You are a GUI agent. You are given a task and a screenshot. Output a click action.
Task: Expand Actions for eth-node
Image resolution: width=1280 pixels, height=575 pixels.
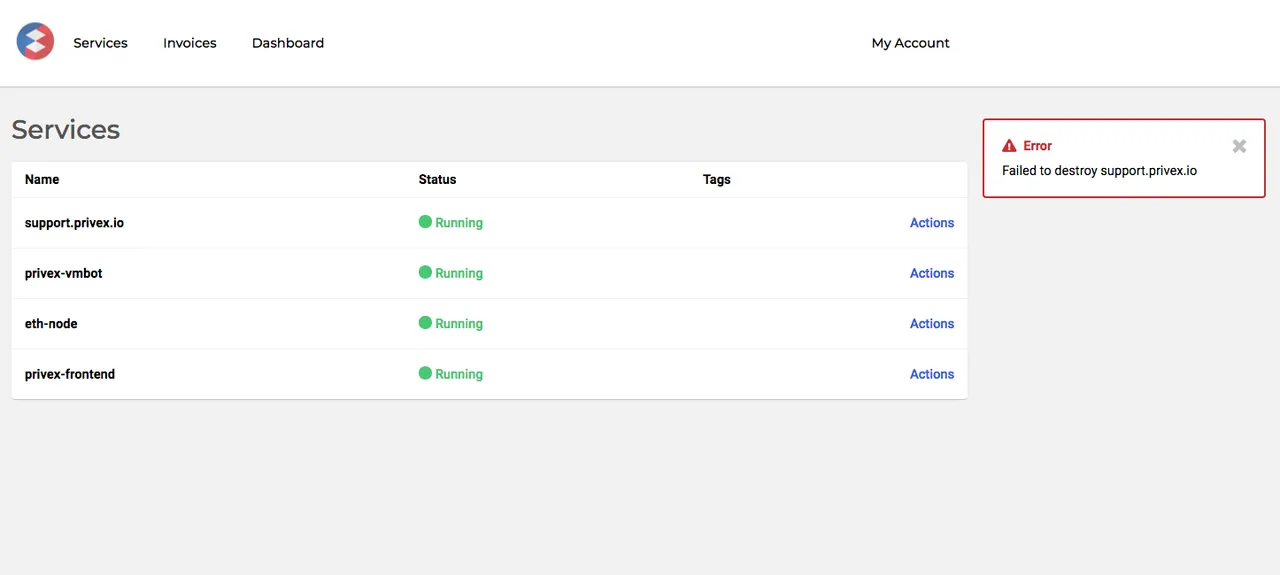tap(932, 324)
